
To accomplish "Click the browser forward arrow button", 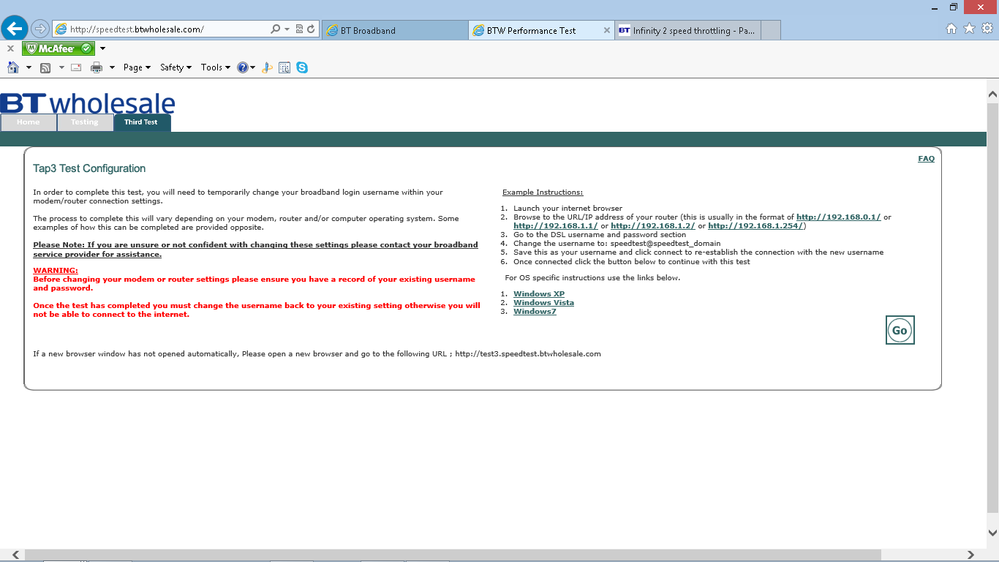I will [x=40, y=29].
